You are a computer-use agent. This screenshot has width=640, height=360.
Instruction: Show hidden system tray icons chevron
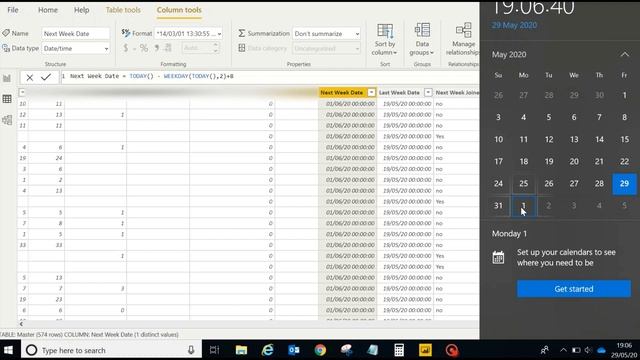coord(563,350)
